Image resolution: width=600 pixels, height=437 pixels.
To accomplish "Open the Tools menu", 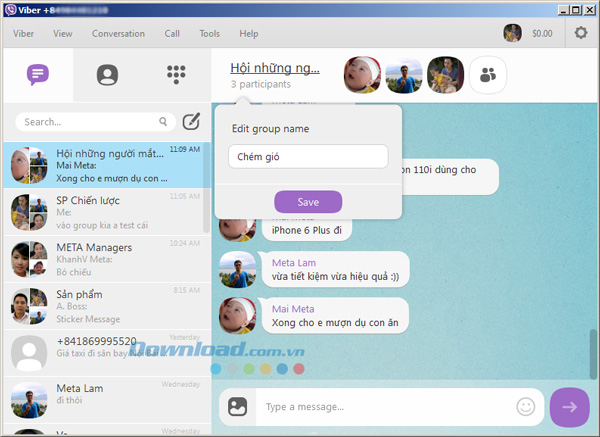I will [210, 34].
